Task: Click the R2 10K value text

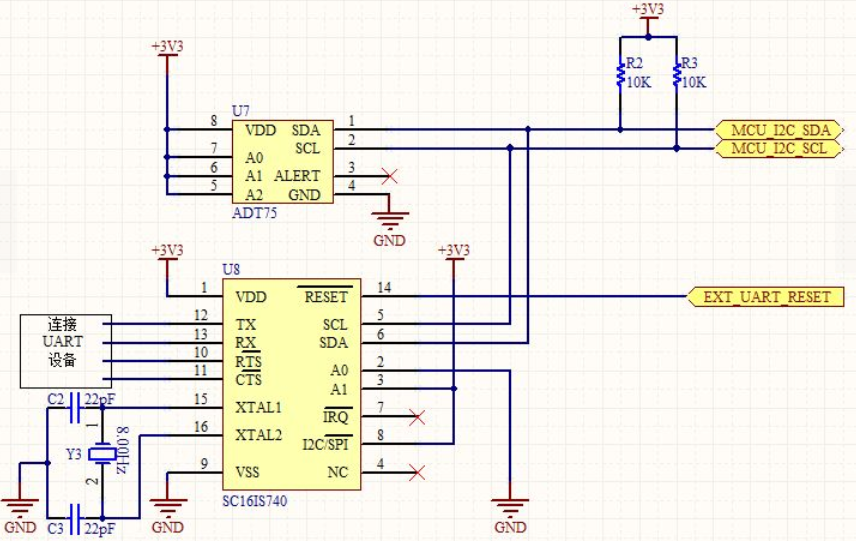Action: click(639, 82)
